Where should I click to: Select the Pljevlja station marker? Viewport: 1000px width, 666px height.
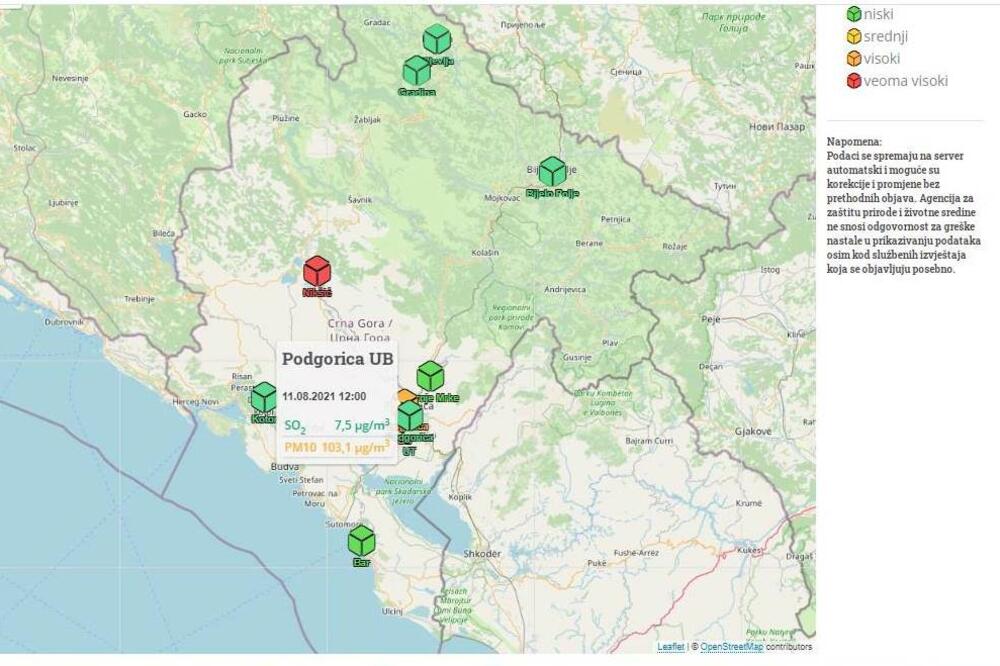[x=437, y=40]
